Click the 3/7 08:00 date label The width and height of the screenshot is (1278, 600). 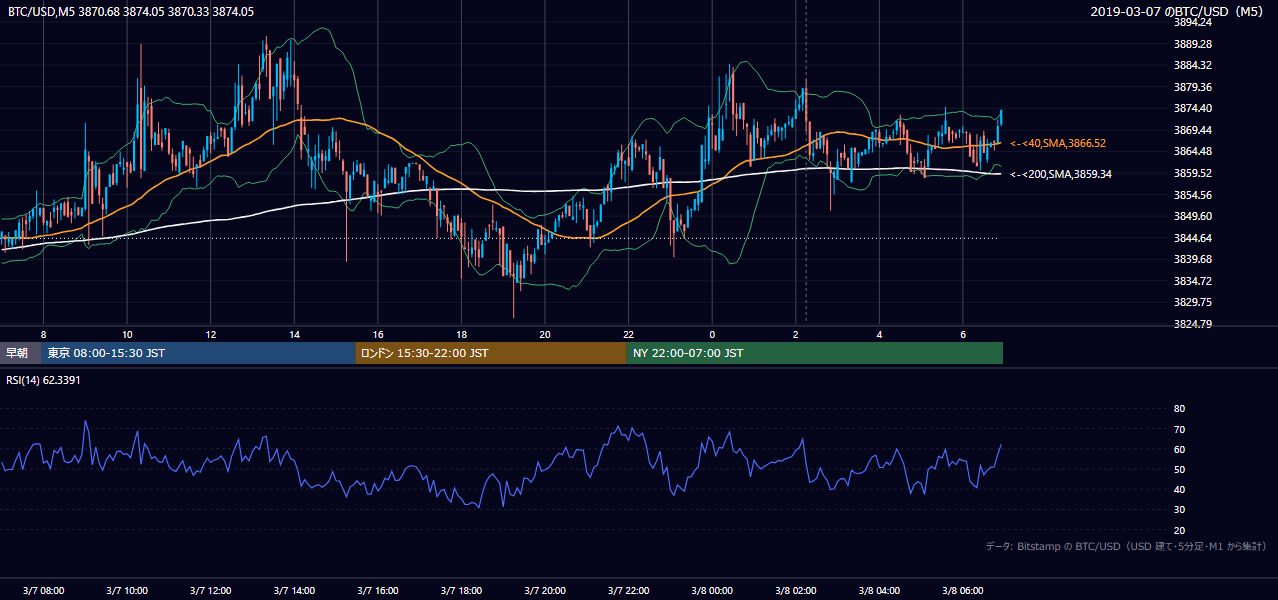point(43,591)
